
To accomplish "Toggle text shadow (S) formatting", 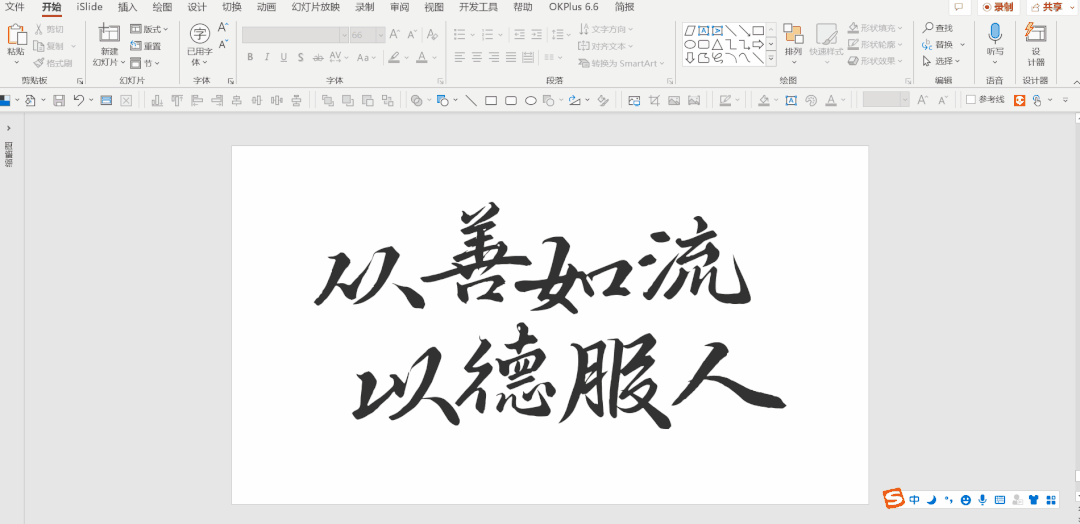I will point(300,57).
